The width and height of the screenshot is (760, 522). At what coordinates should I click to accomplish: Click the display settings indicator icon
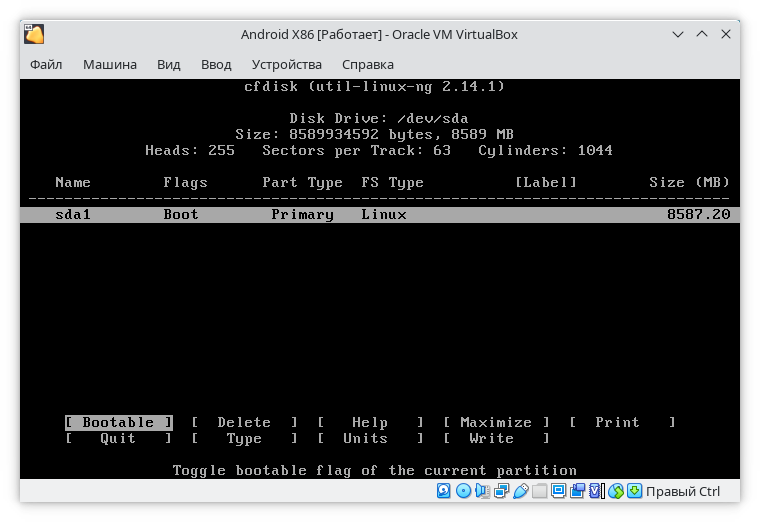point(559,491)
